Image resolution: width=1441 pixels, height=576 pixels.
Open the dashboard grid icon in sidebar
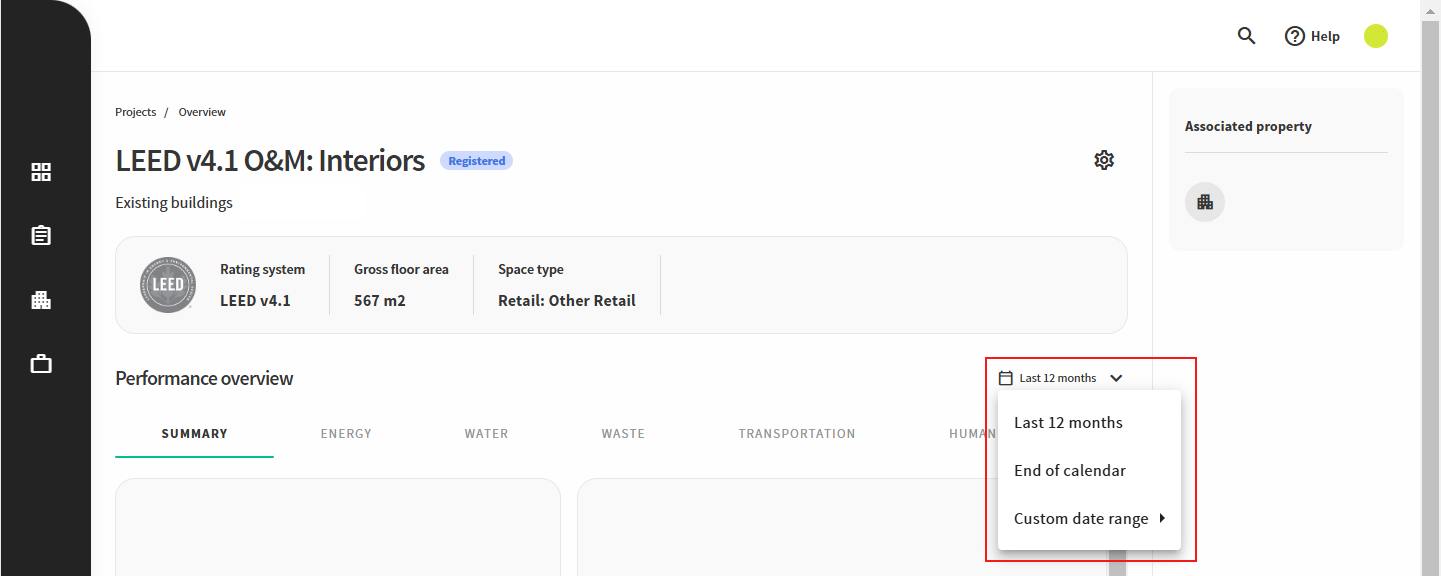click(x=41, y=172)
